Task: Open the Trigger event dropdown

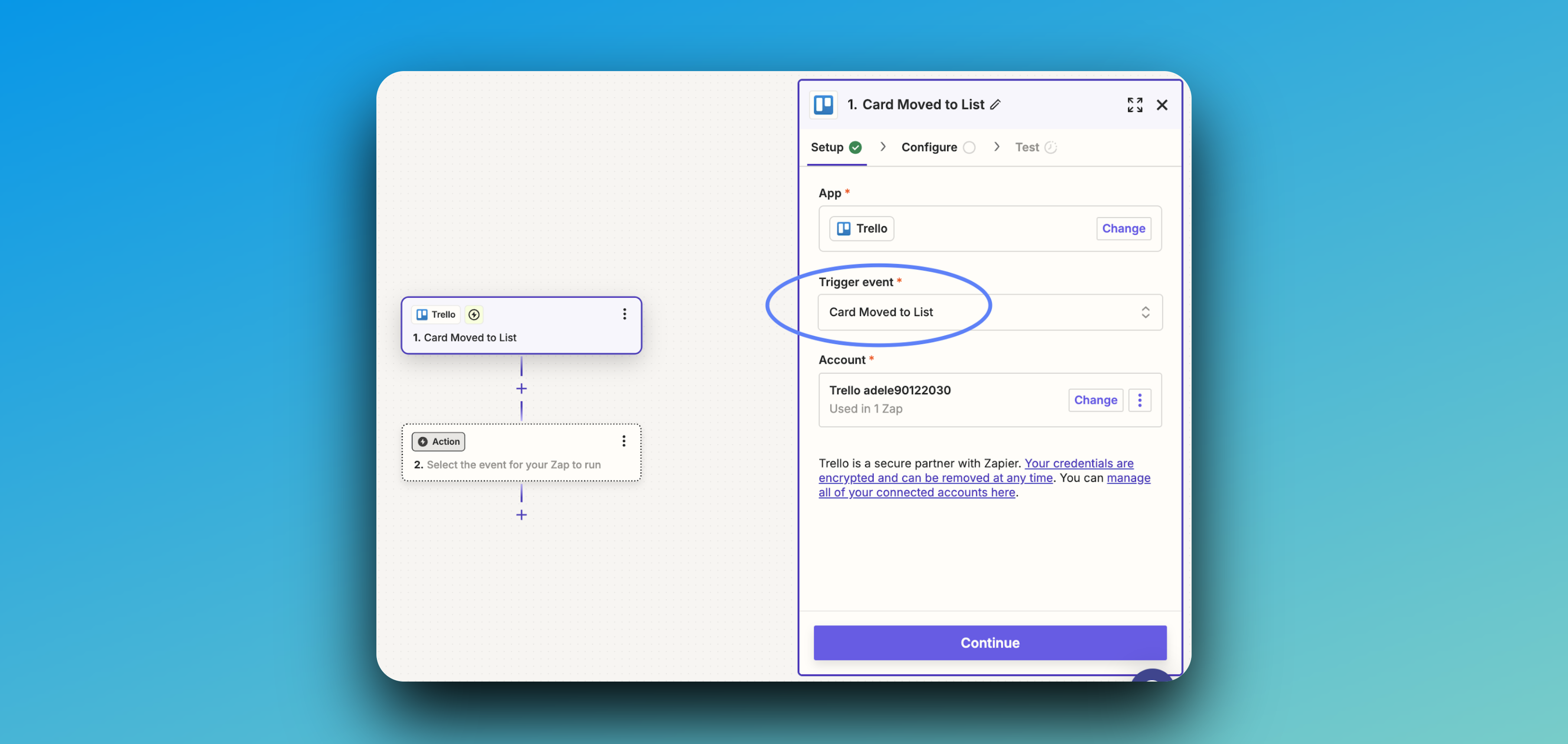Action: [x=989, y=312]
